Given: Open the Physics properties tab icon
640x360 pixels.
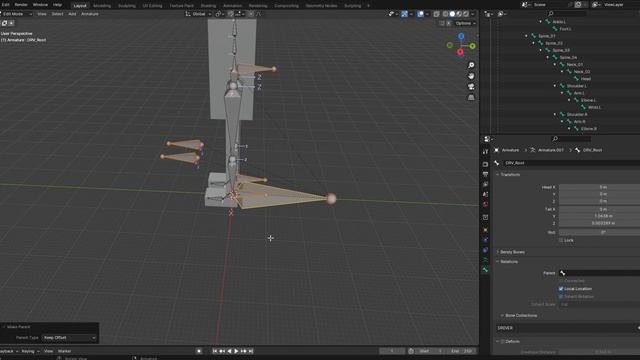Looking at the screenshot, I should click(485, 240).
